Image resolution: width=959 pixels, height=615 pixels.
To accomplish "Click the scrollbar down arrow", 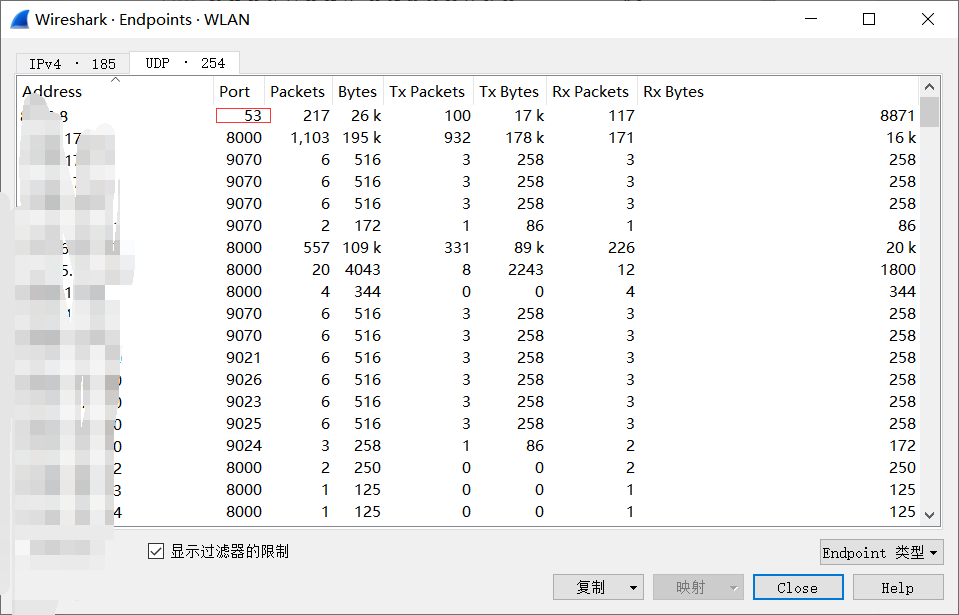I will click(x=930, y=515).
